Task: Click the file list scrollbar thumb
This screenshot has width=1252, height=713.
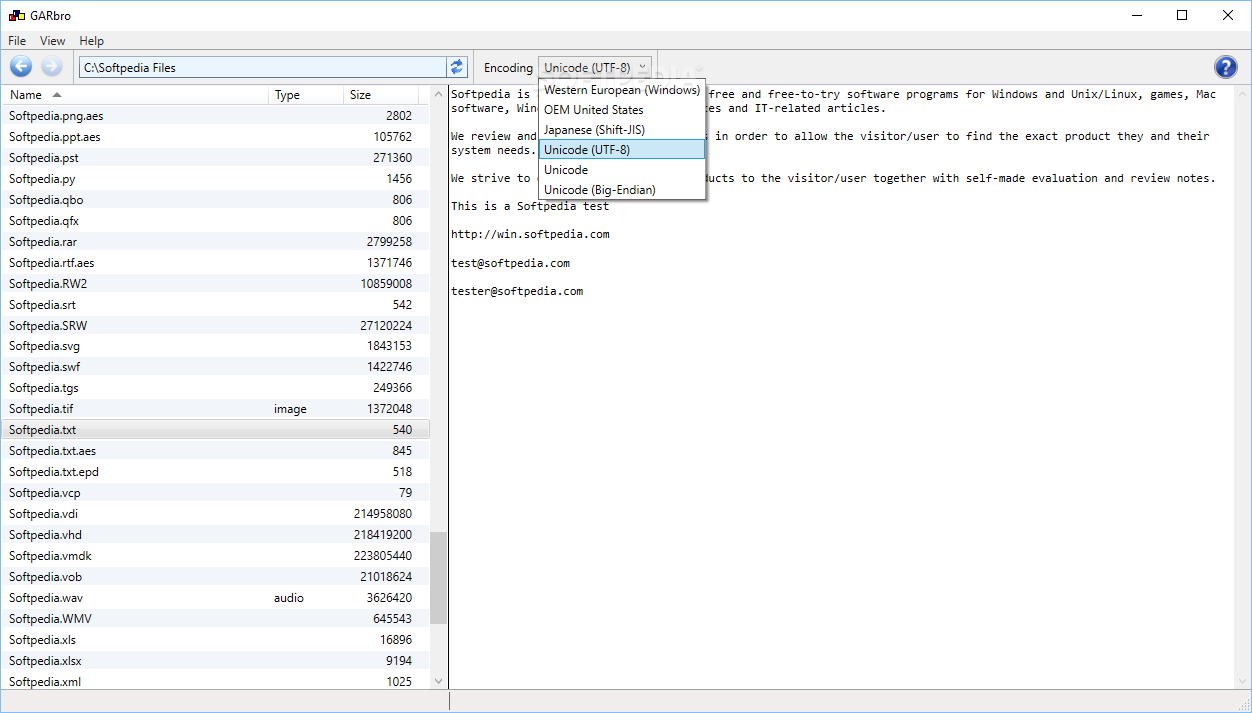Action: coord(438,578)
